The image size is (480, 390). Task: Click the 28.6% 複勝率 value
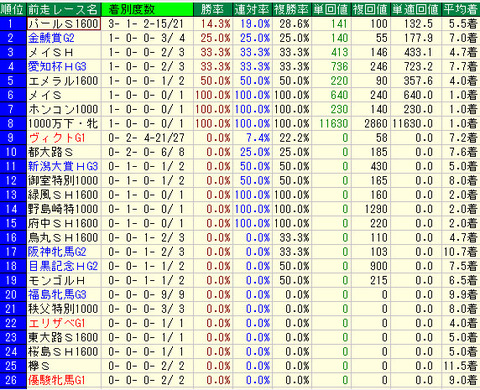pos(294,24)
